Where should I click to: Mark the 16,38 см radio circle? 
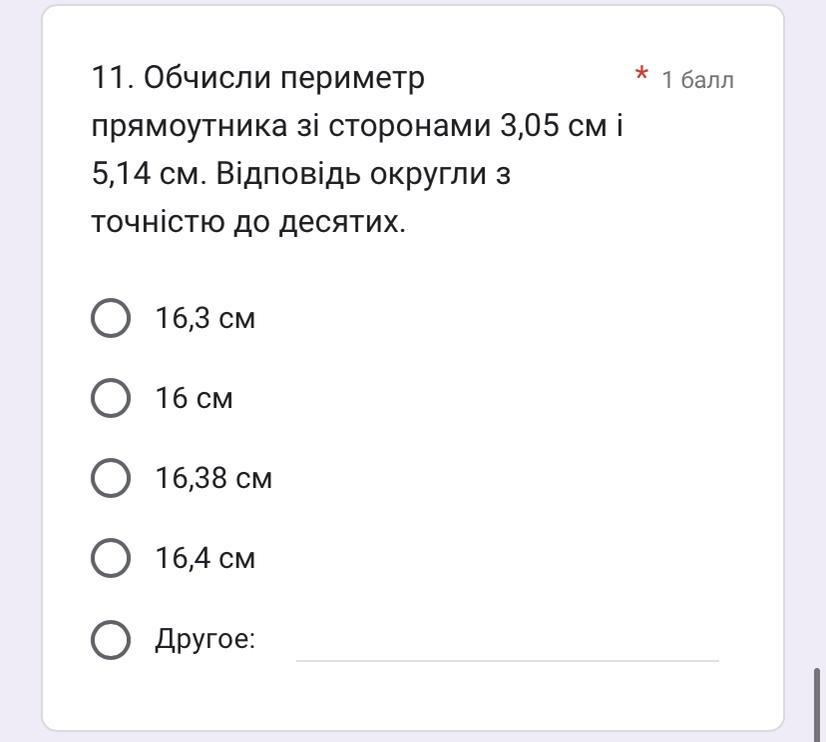tap(110, 478)
